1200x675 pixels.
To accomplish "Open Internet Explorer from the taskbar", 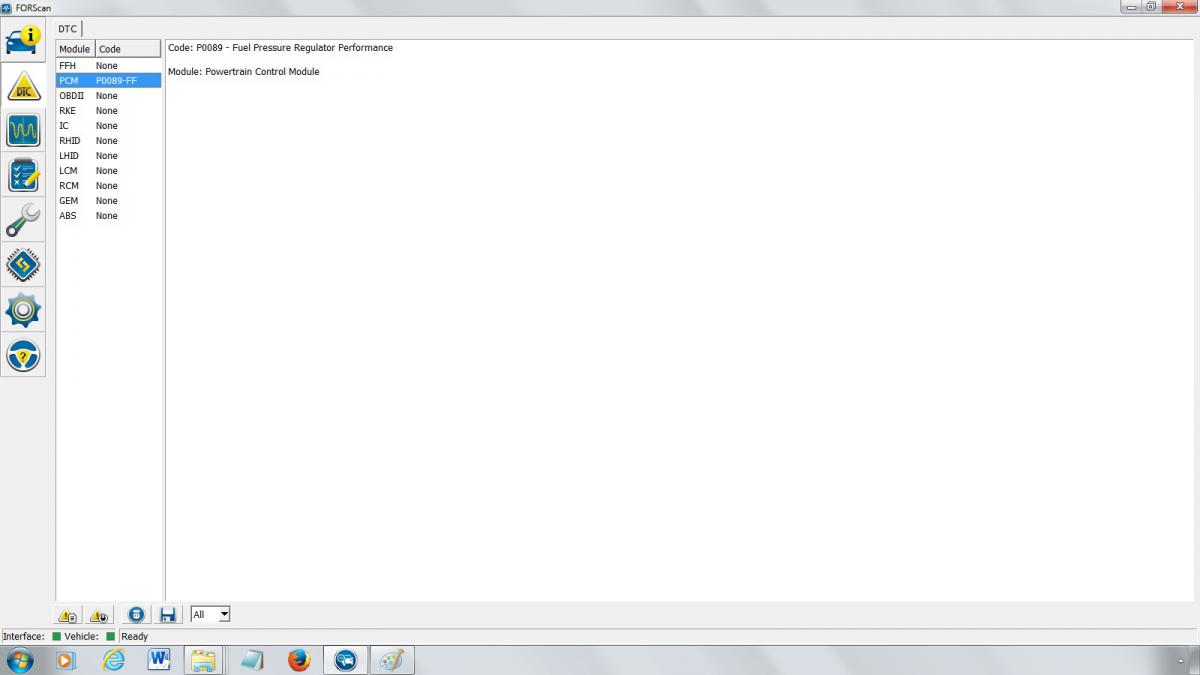I will pos(113,660).
